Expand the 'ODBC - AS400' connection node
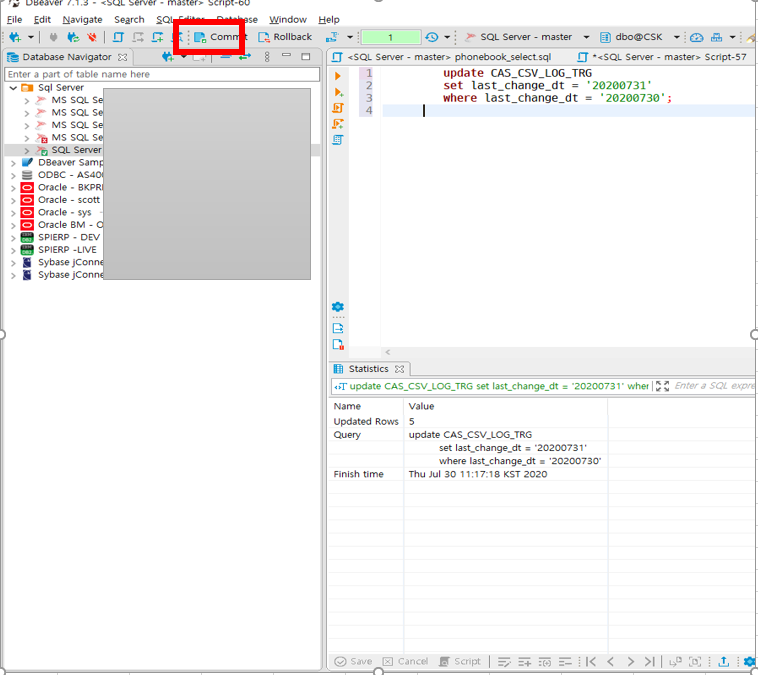Screen dimensions: 758x675 click(x=14, y=176)
